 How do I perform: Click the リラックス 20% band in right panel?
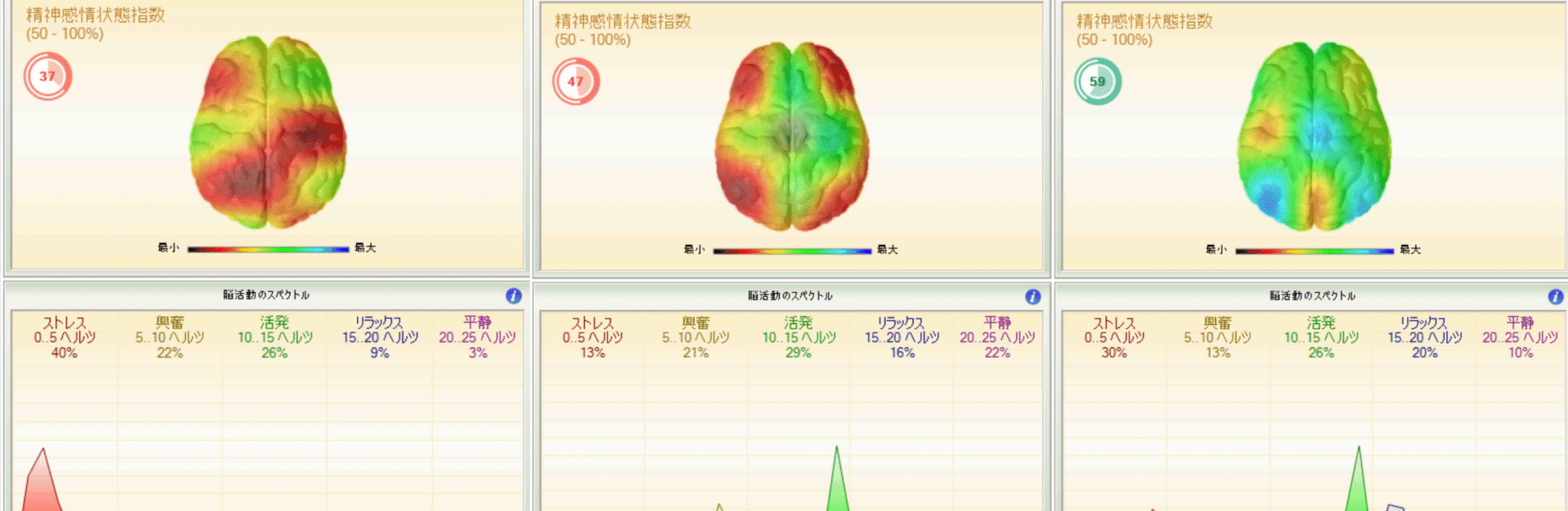point(1424,337)
